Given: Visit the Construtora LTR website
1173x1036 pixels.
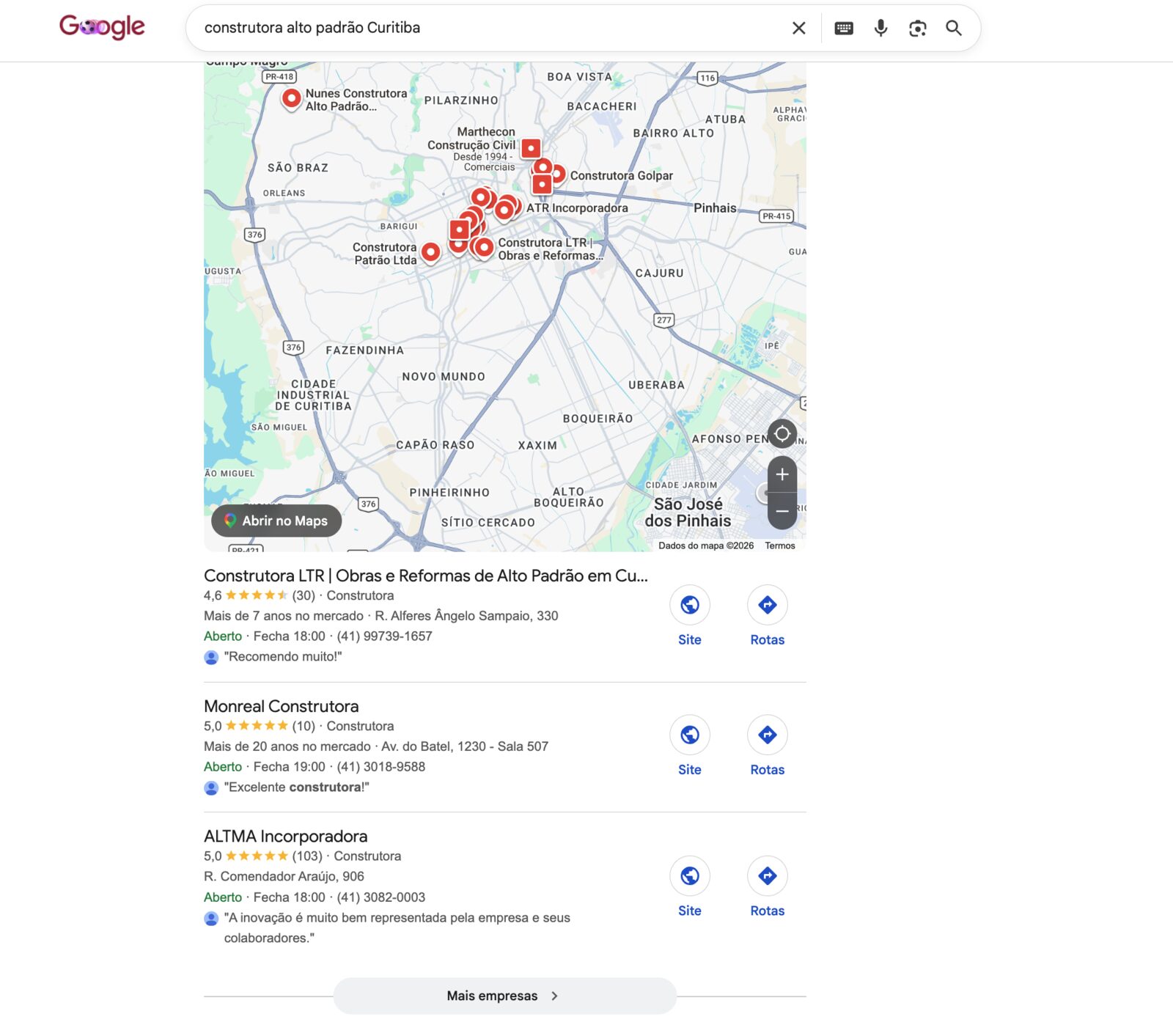Looking at the screenshot, I should coord(690,616).
